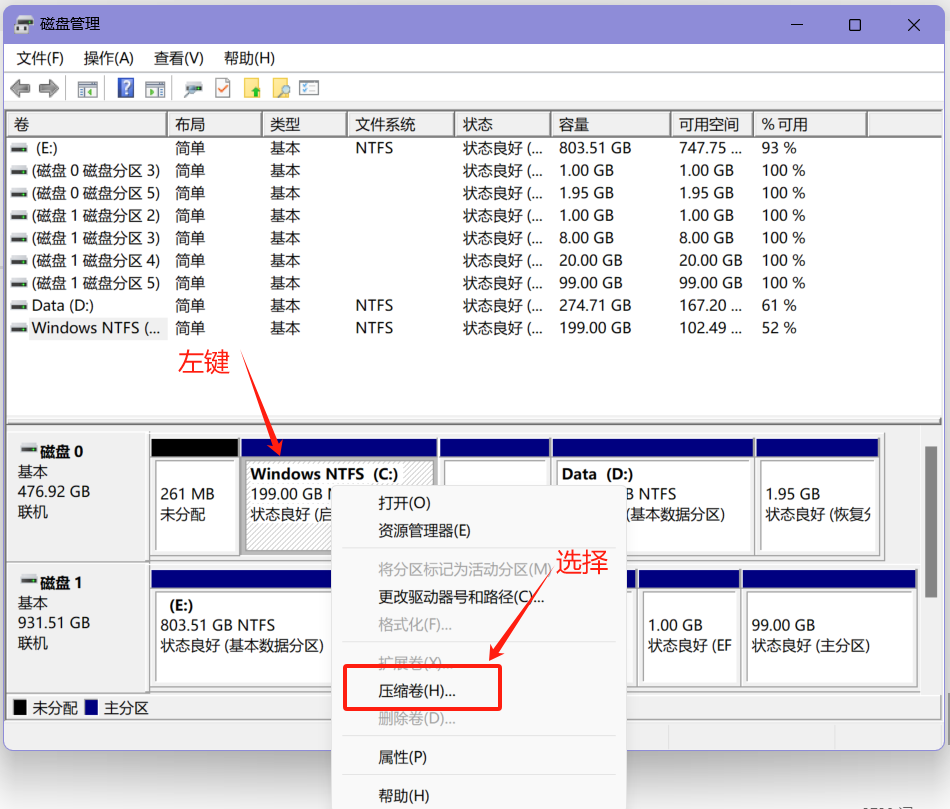Click the forward arrow toolbar icon
The height and width of the screenshot is (809, 950).
click(x=48, y=89)
